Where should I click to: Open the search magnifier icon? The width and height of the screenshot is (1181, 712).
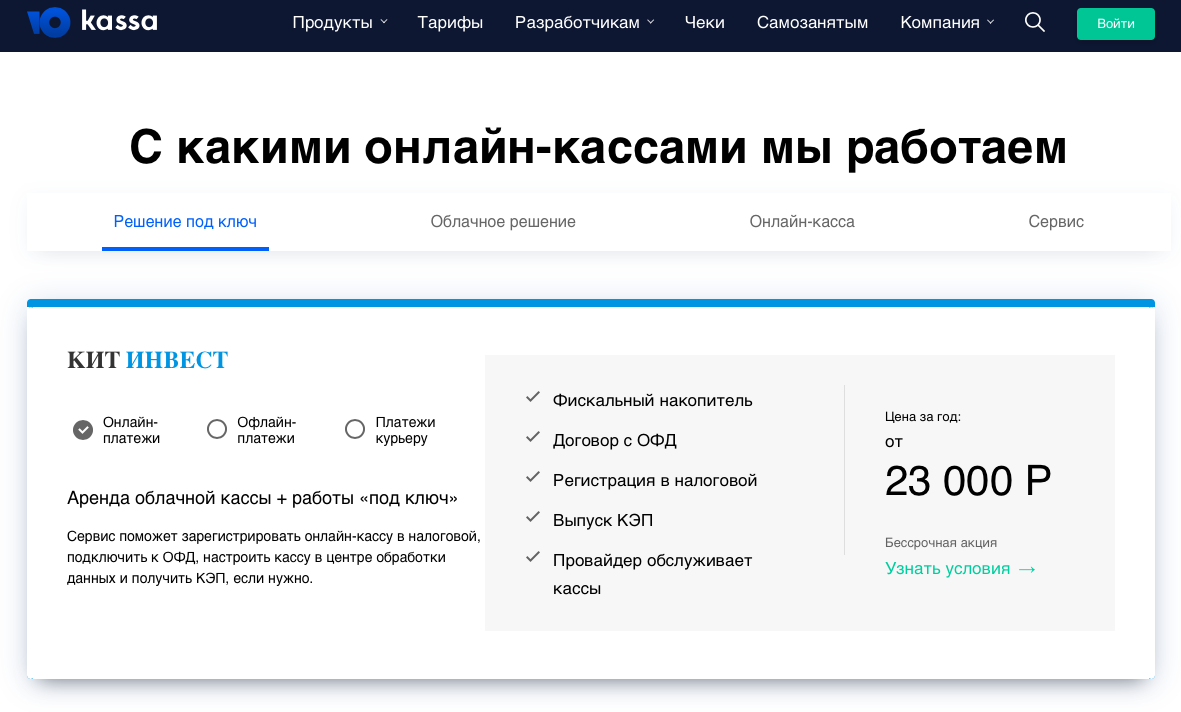(1035, 22)
